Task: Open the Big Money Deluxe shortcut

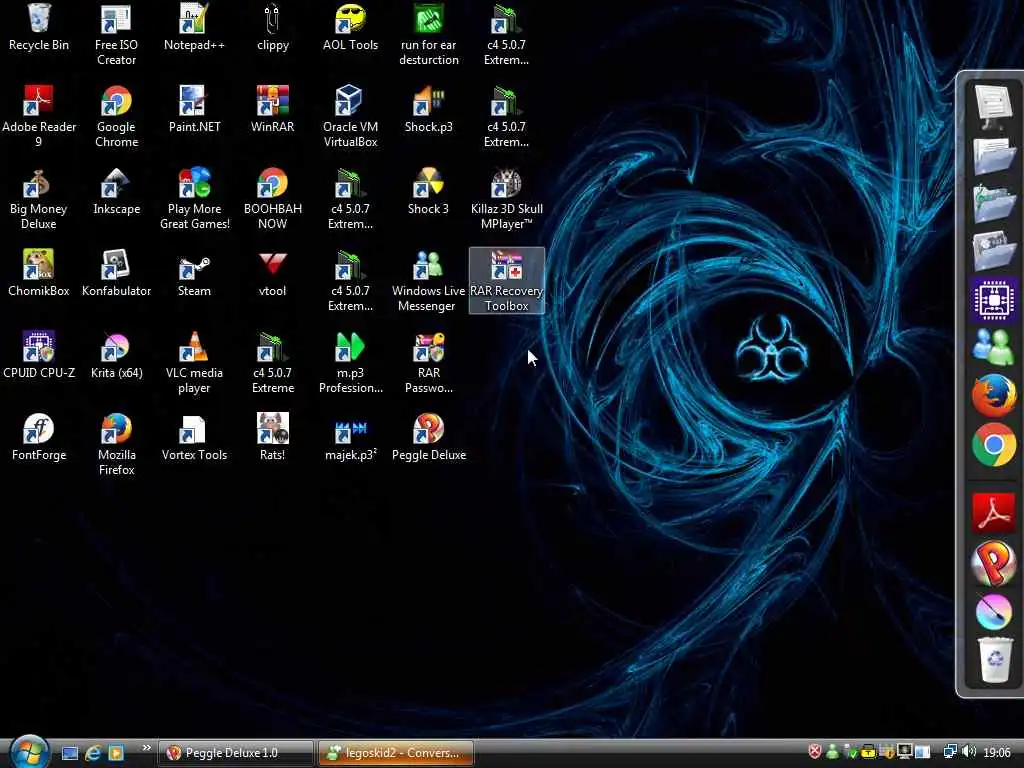Action: tap(39, 199)
